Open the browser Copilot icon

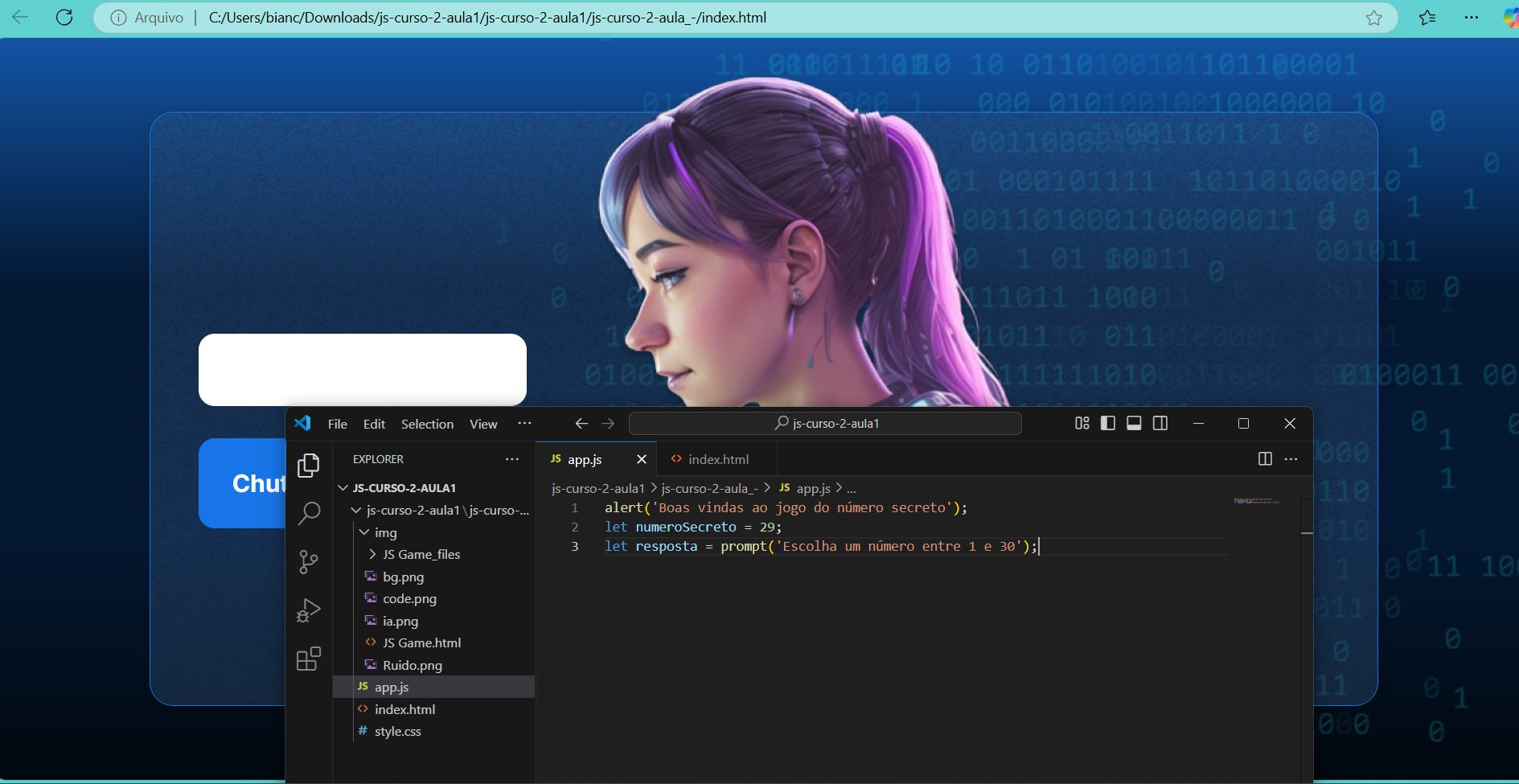point(1510,18)
